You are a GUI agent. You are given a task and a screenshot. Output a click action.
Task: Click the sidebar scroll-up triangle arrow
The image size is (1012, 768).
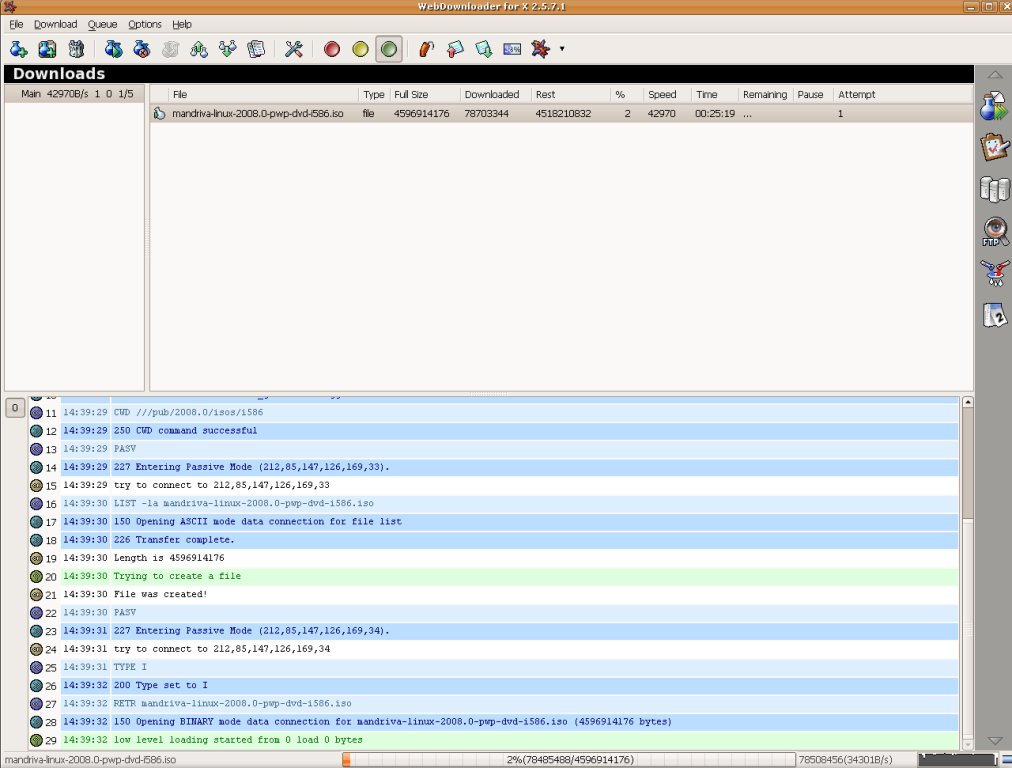tap(995, 76)
